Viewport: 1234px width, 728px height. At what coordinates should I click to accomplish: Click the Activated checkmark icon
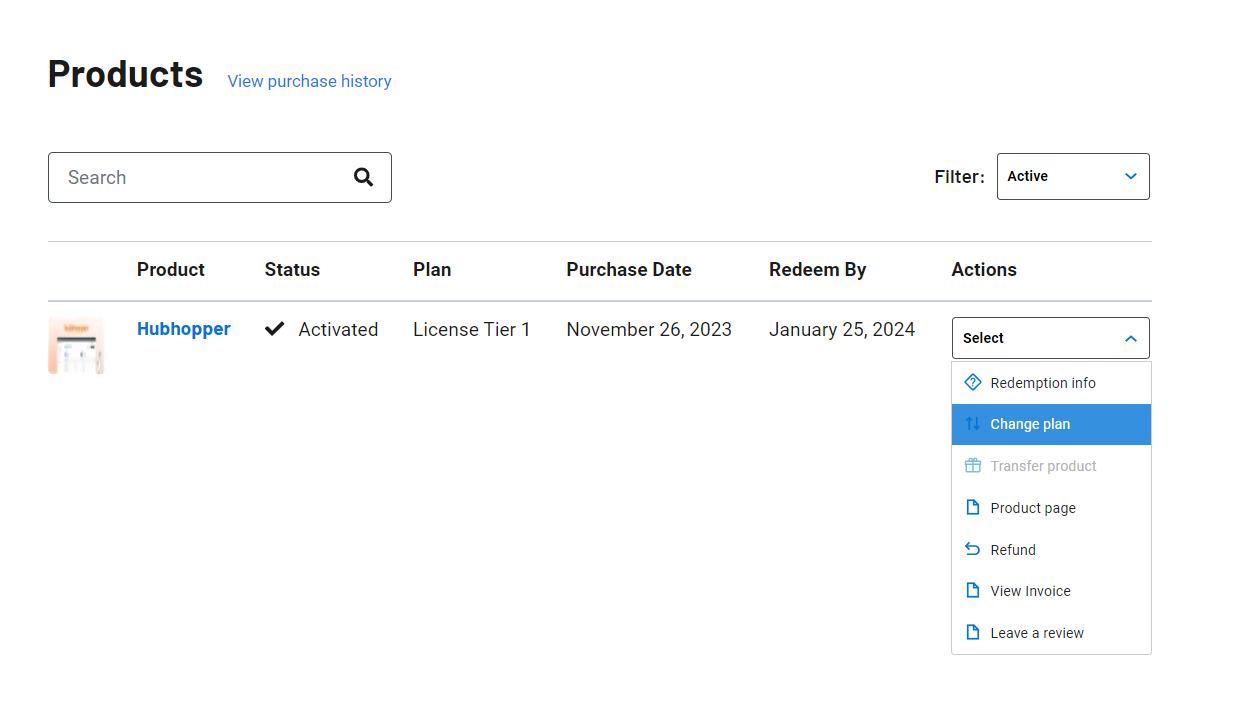pyautogui.click(x=274, y=329)
